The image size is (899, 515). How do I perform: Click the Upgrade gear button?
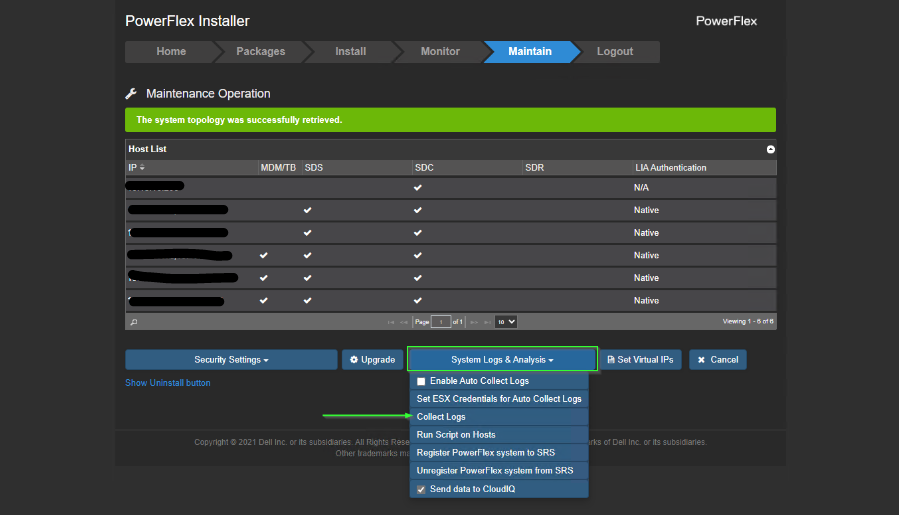(372, 360)
